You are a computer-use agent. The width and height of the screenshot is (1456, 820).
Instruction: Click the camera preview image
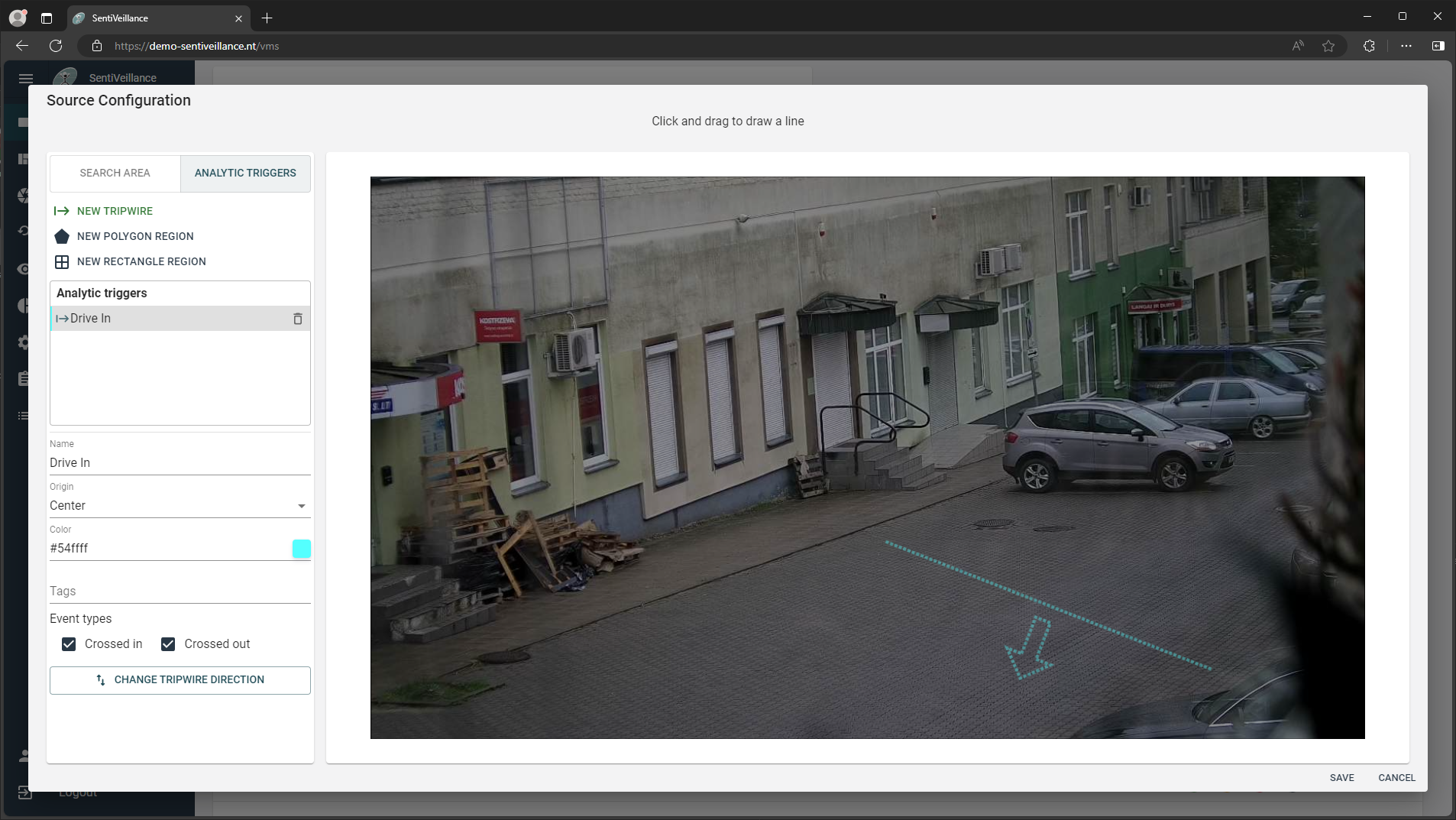point(867,458)
